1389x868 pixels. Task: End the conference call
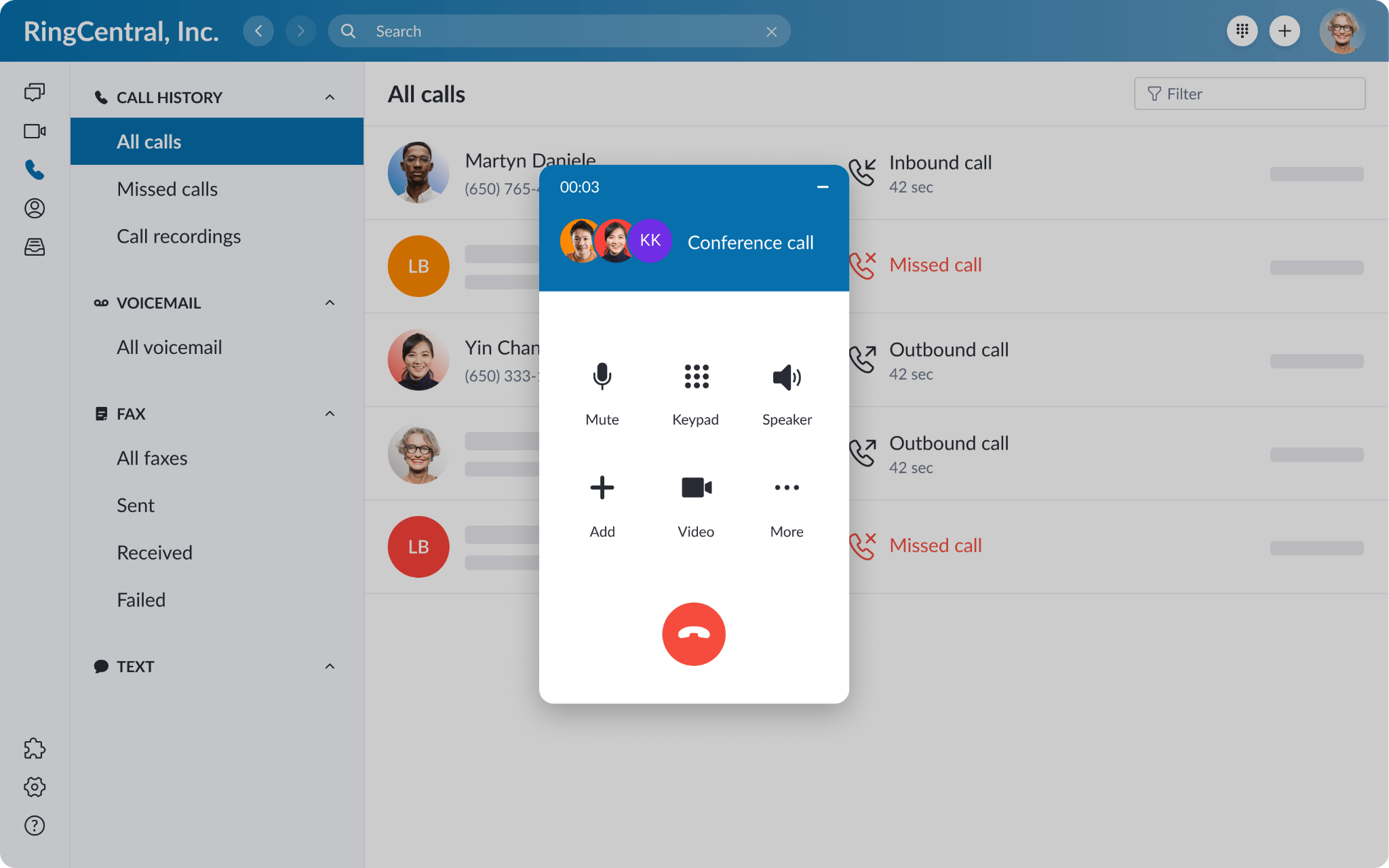[x=693, y=634]
